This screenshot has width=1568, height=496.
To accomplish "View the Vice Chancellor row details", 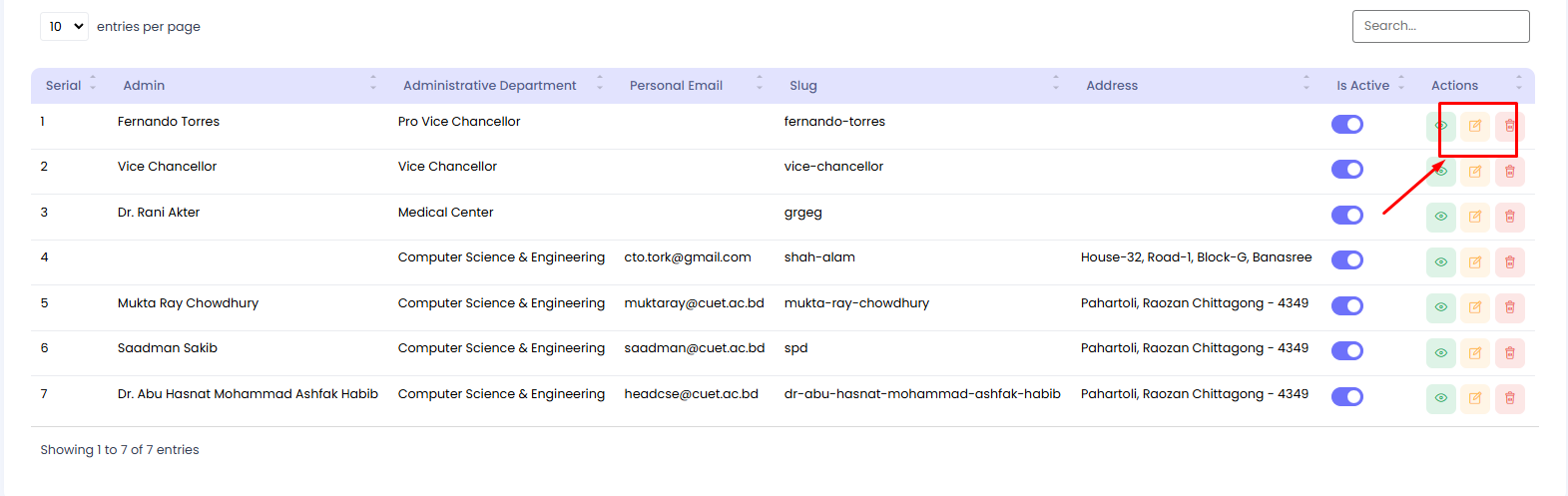I will [1440, 172].
